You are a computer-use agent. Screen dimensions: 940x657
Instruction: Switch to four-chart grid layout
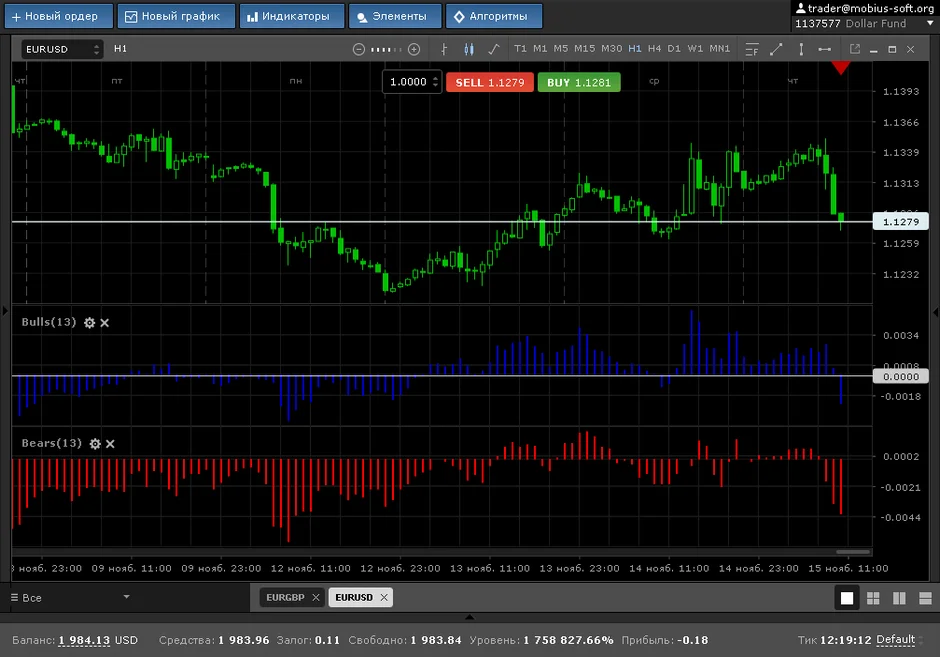point(873,598)
